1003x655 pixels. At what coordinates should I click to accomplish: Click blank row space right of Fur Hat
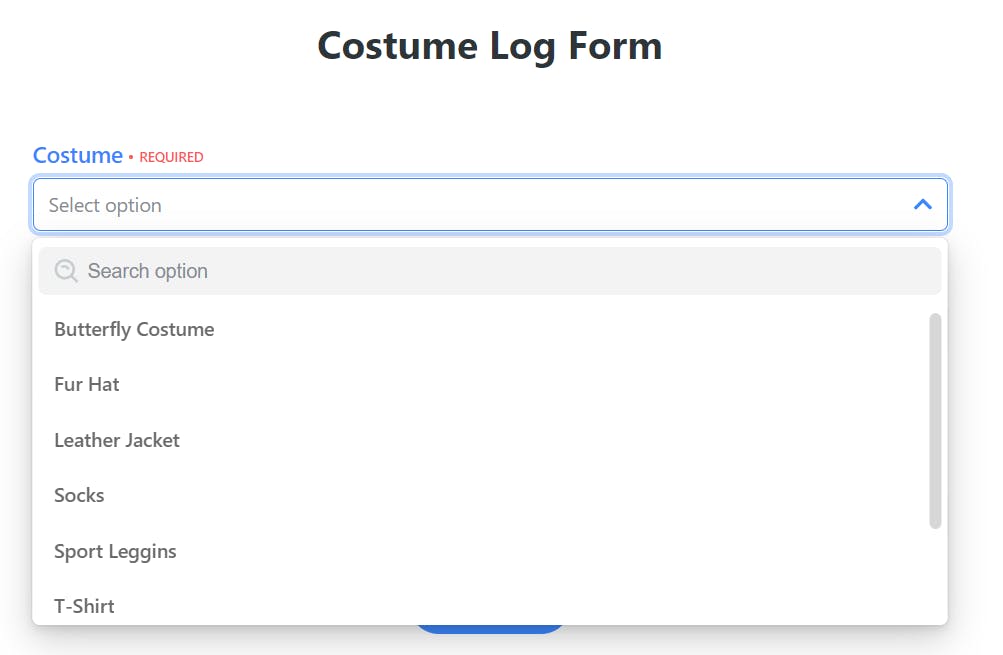click(500, 384)
